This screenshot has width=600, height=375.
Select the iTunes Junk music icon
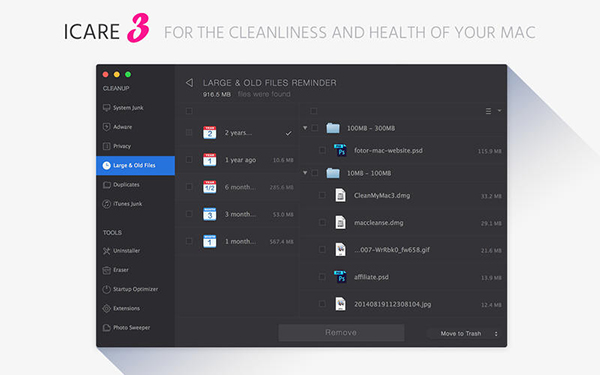(x=106, y=204)
